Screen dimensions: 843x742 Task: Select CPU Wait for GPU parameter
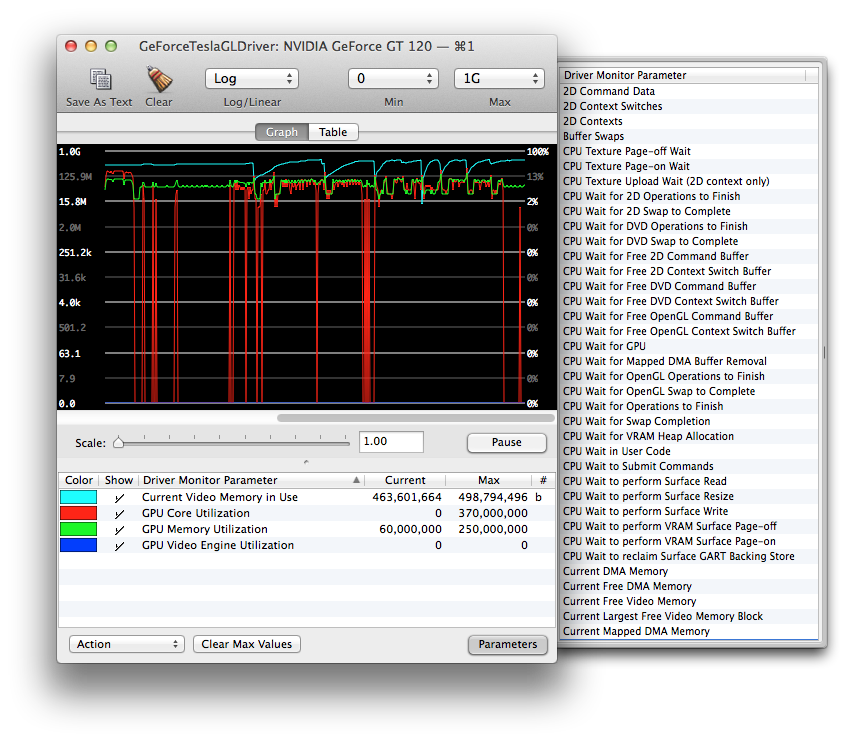coord(689,346)
